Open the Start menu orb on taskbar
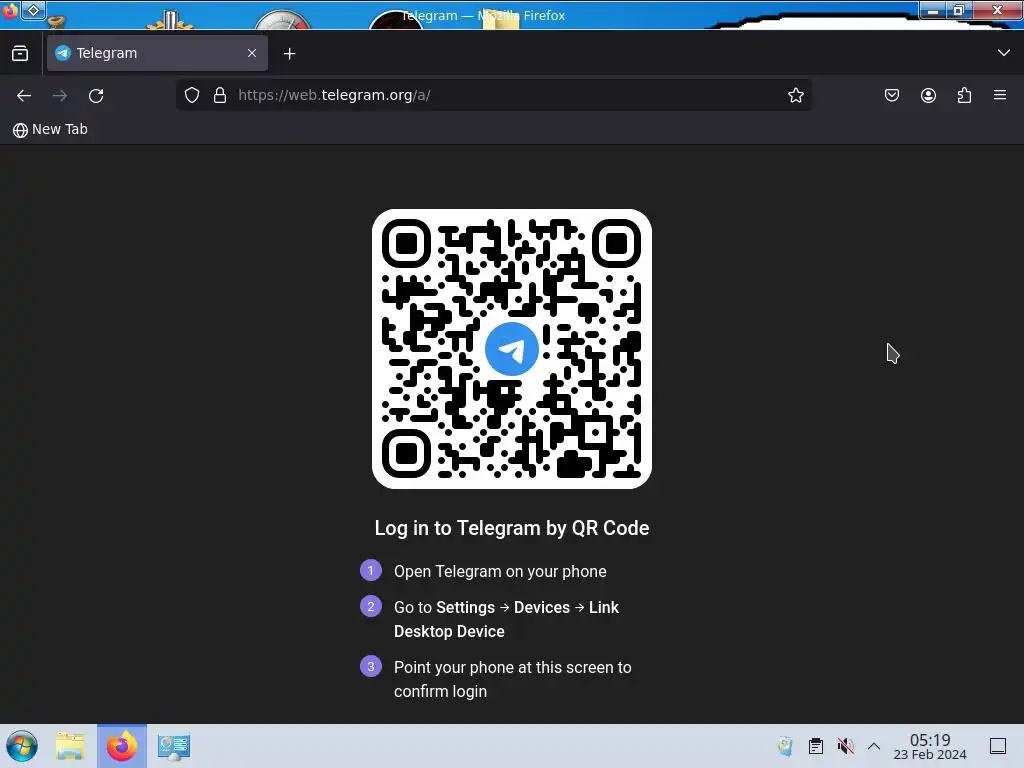Viewport: 1024px width, 768px height. click(x=22, y=746)
